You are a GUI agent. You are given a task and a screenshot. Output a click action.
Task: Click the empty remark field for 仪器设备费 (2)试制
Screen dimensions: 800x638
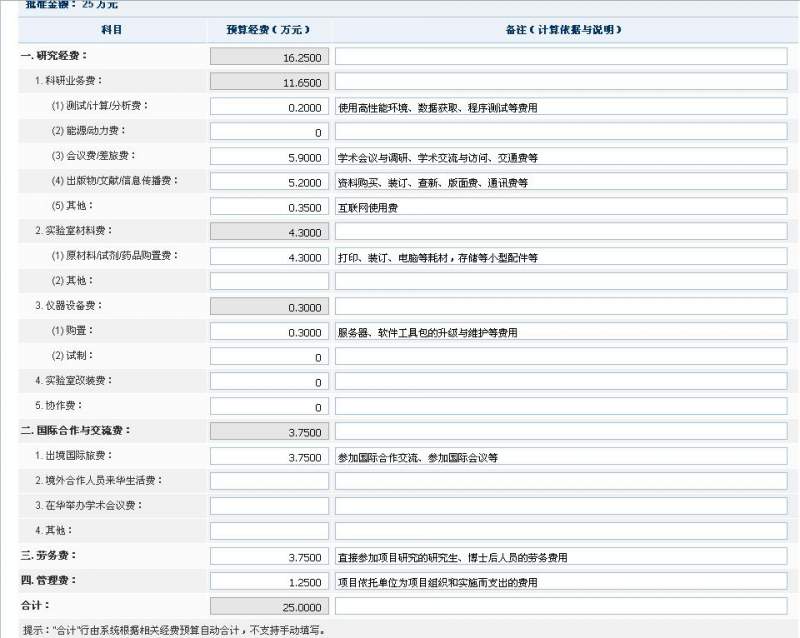pos(561,357)
